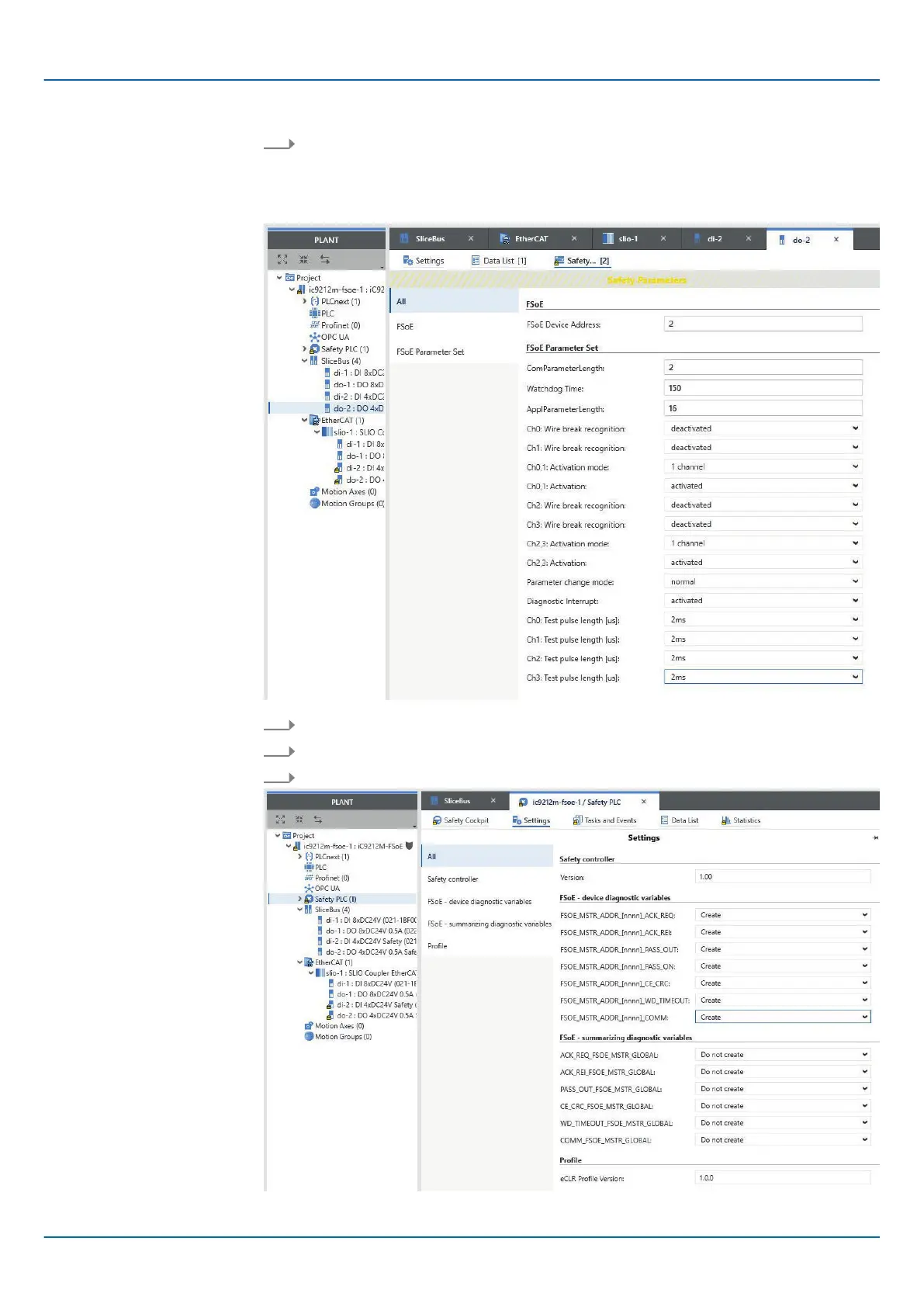
Task: Click the Safety... [2] parameters icon
Action: tap(559, 261)
